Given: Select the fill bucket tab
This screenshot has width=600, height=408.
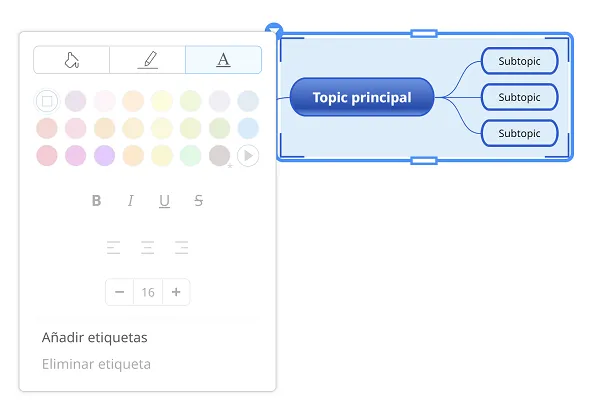Looking at the screenshot, I should [72, 60].
